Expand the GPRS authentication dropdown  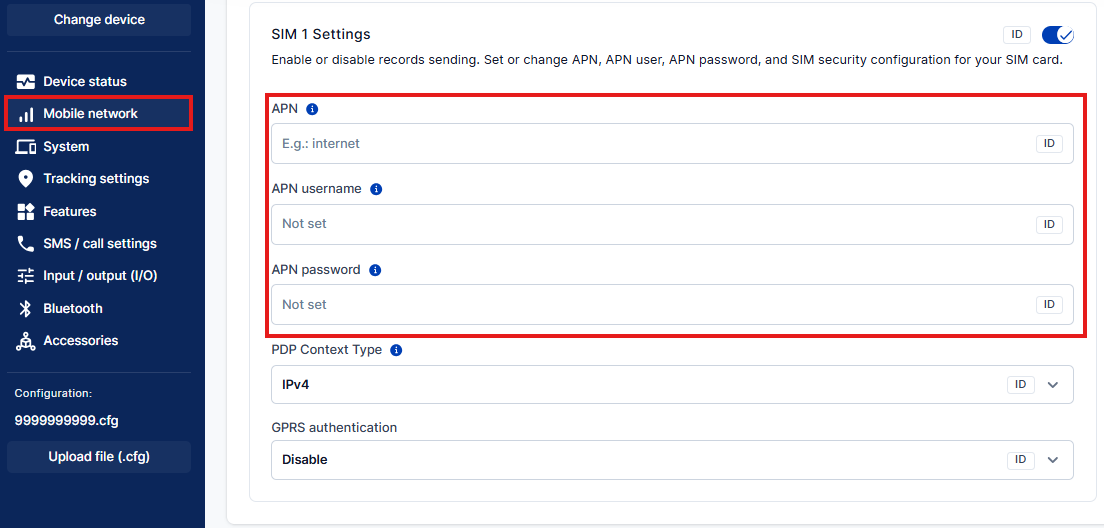(x=1052, y=460)
